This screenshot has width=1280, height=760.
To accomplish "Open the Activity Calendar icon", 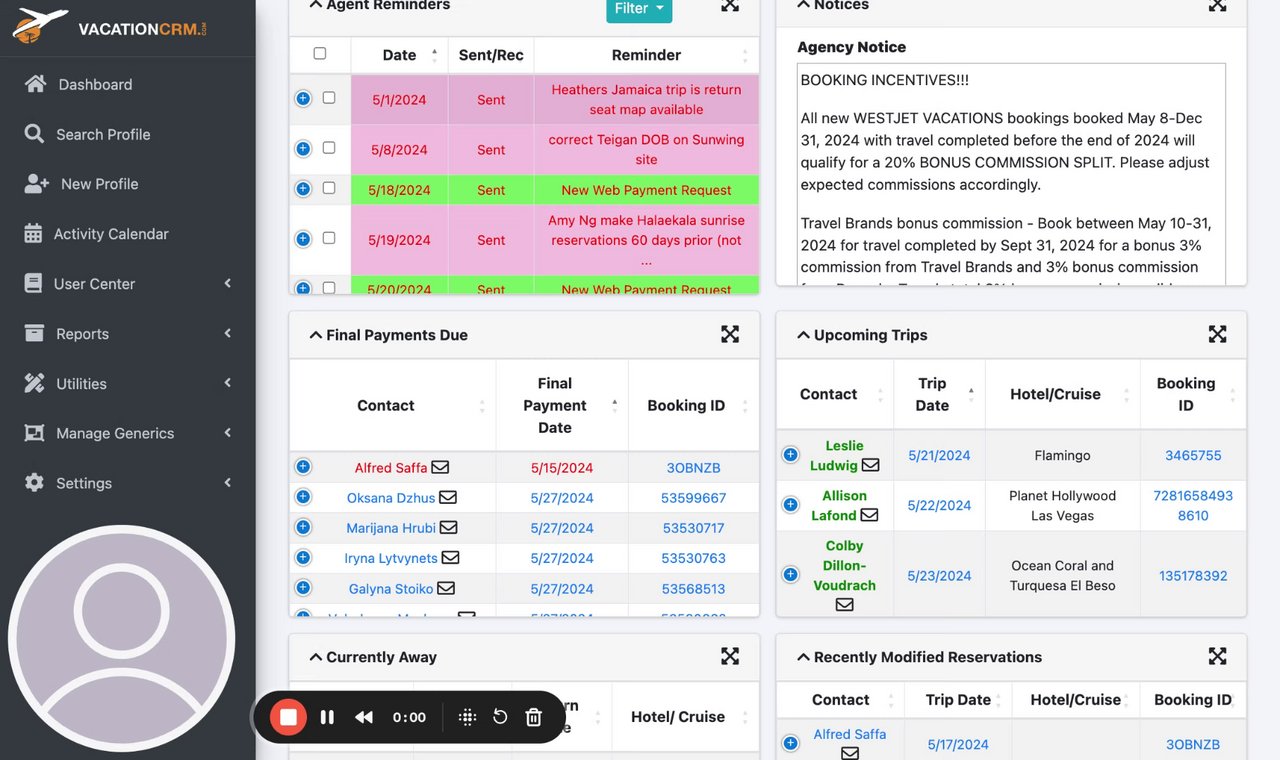I will click(x=34, y=234).
